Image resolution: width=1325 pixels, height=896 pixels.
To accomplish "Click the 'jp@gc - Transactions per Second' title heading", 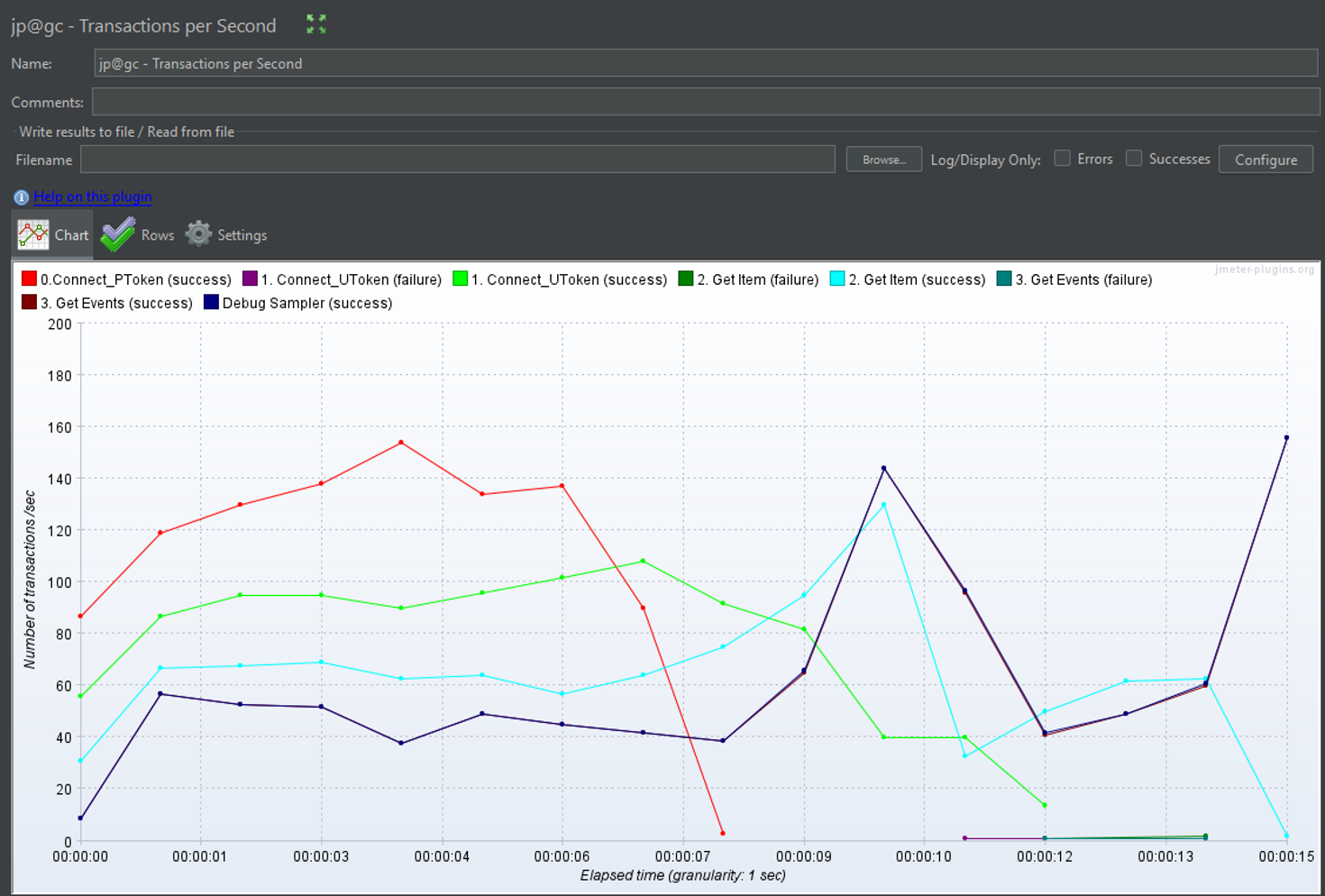I will tap(143, 25).
